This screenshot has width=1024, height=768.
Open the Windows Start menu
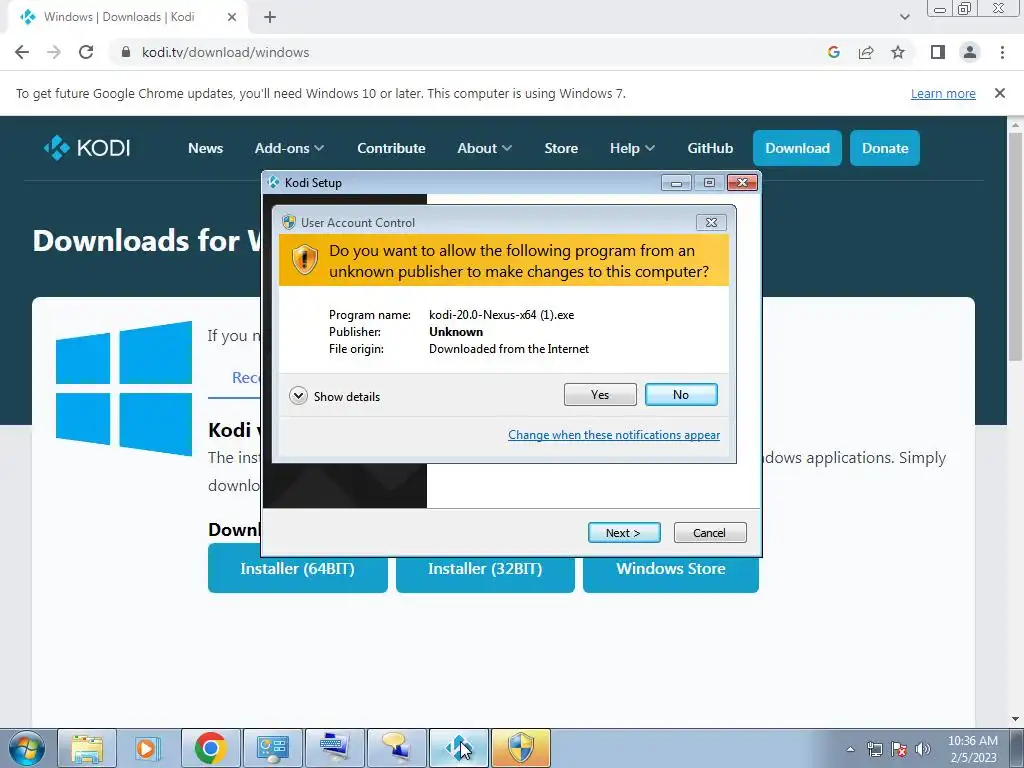tap(26, 748)
